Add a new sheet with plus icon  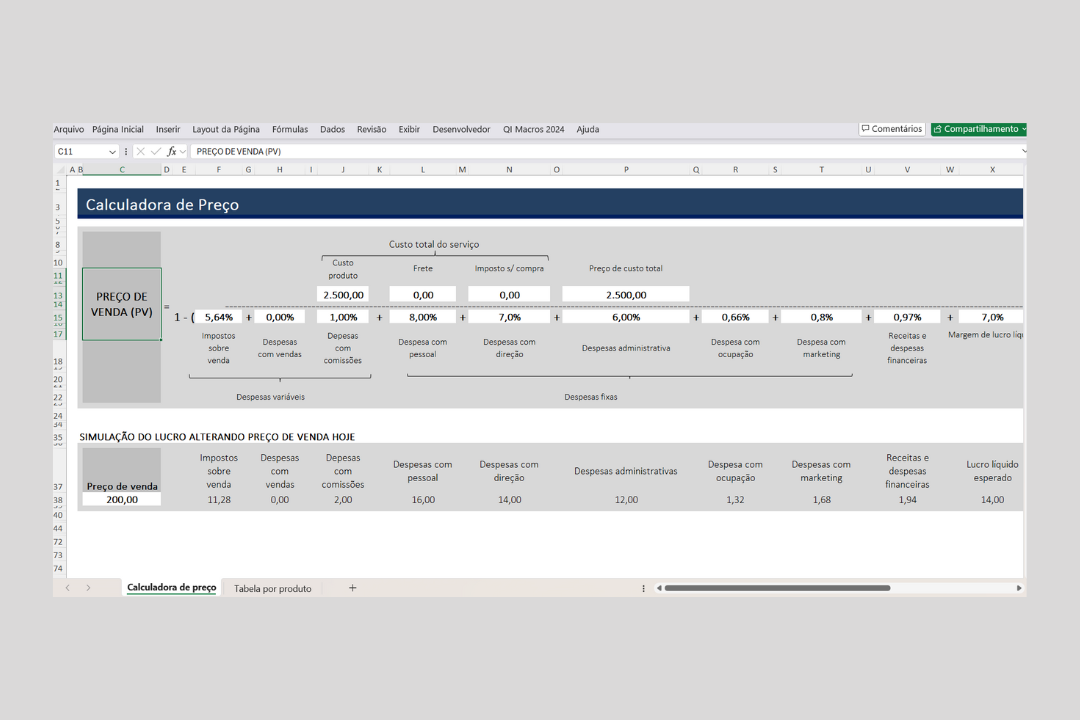(x=352, y=588)
